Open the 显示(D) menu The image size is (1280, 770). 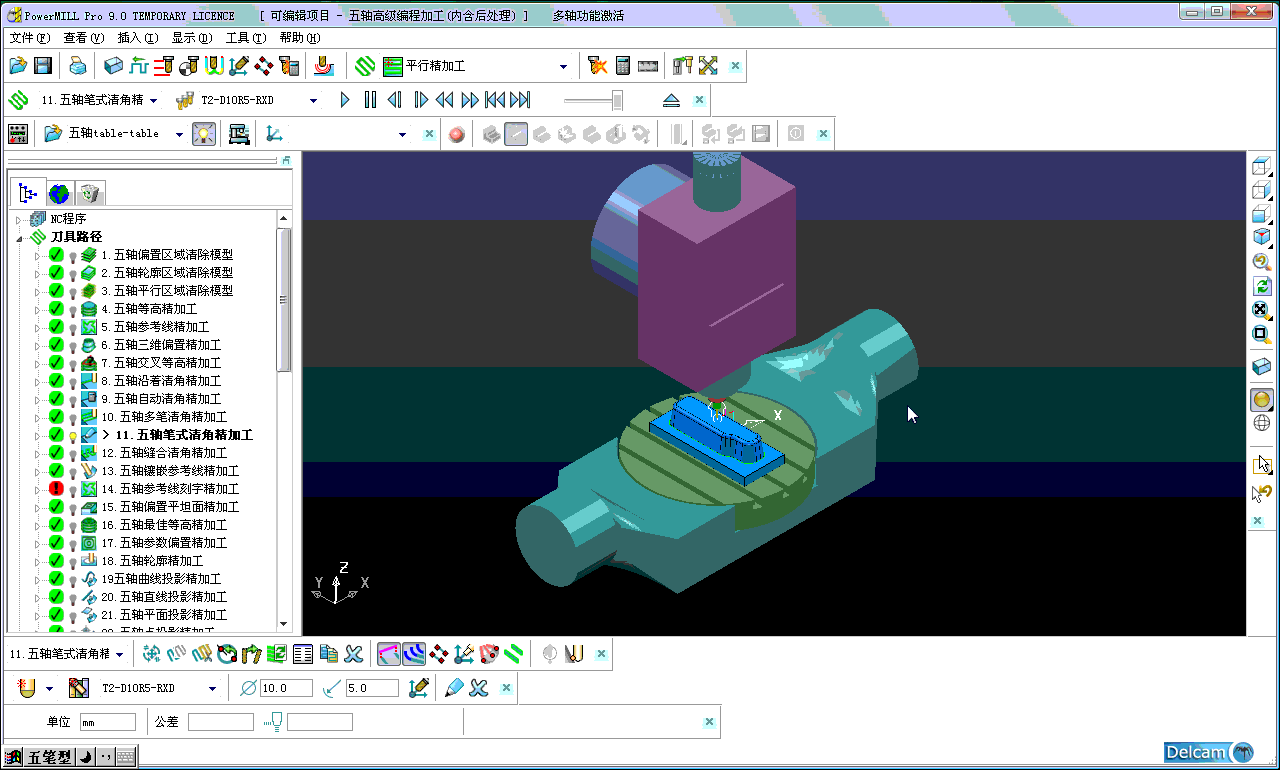click(x=192, y=38)
